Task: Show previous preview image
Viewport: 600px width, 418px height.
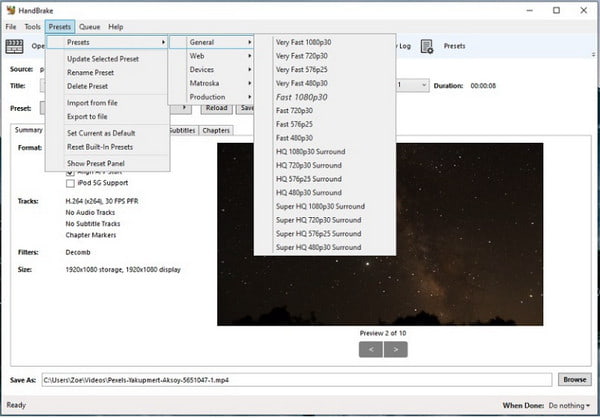Action: (x=370, y=349)
